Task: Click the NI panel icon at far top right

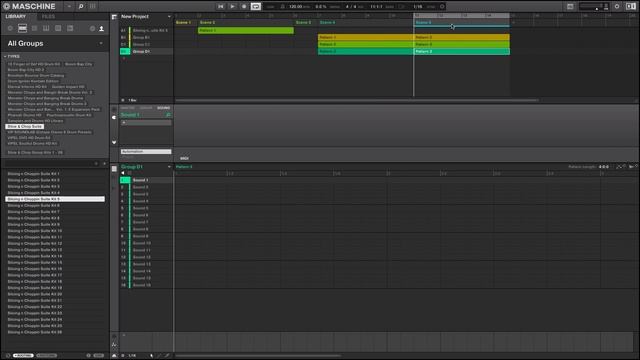Action: [631, 7]
